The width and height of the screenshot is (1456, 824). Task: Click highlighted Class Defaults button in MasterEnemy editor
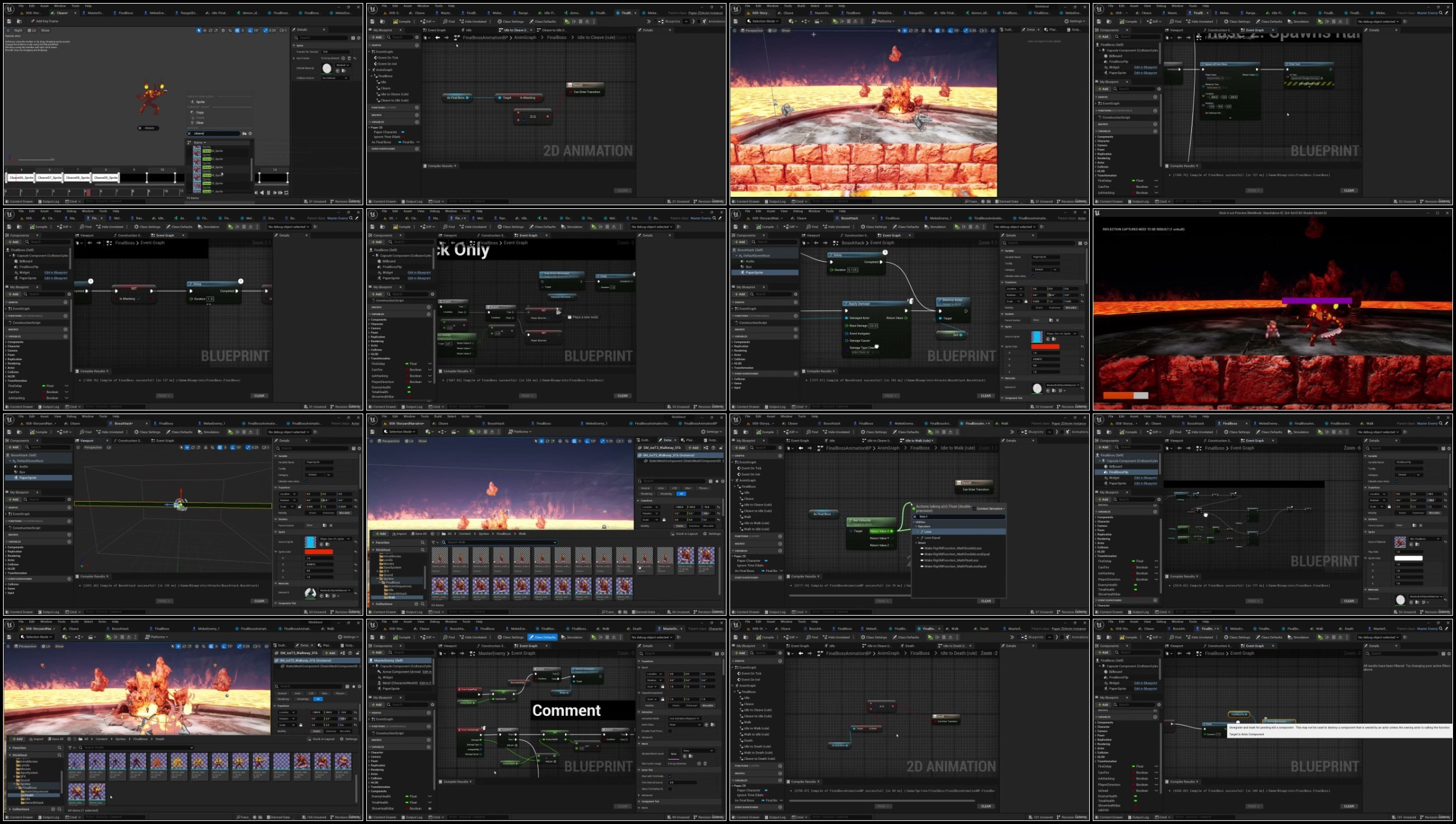(x=542, y=637)
